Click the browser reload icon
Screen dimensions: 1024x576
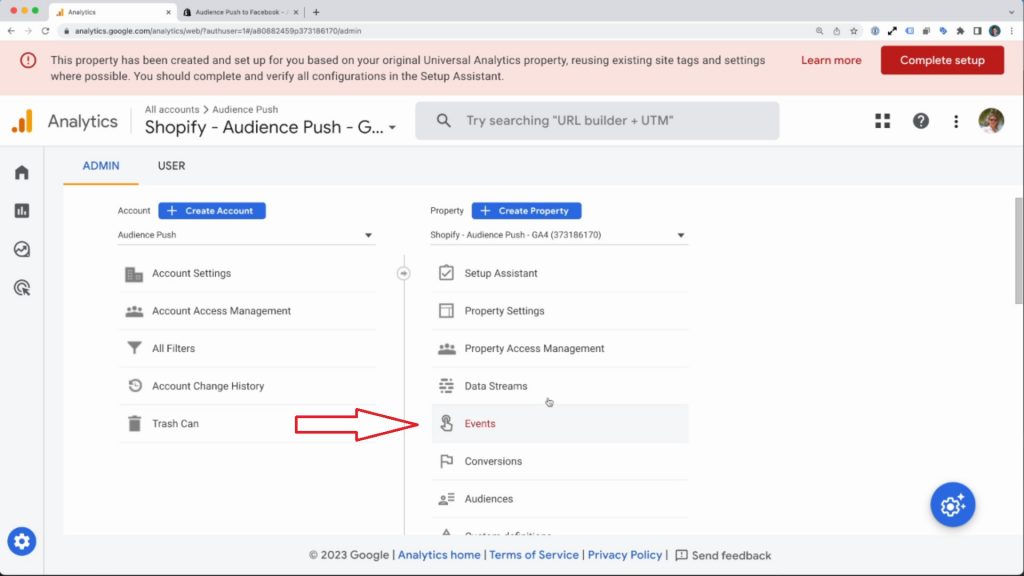click(45, 31)
